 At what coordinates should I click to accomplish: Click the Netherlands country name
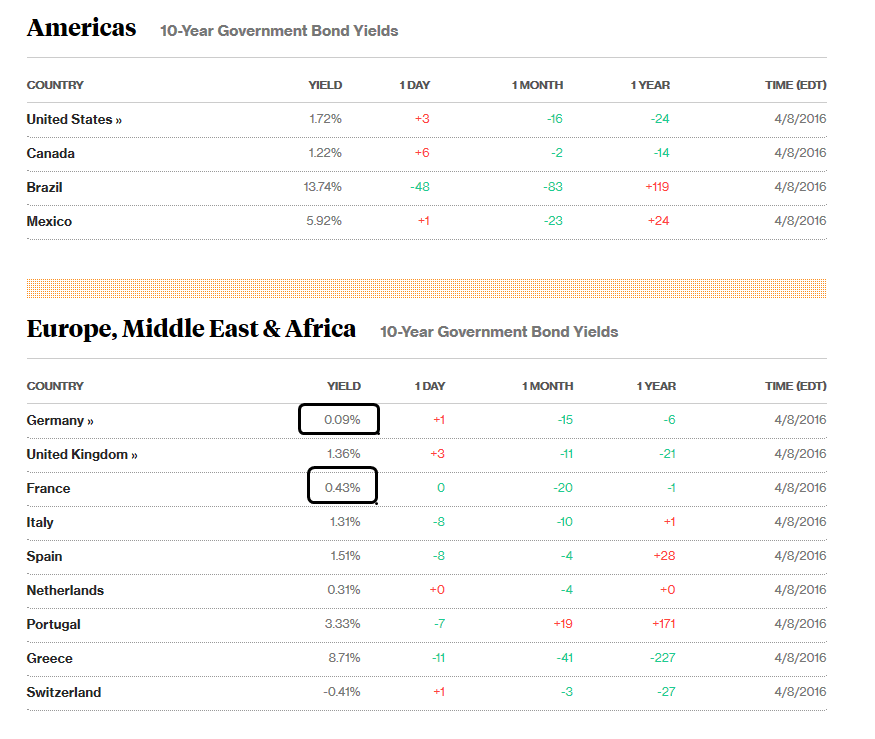(x=65, y=591)
